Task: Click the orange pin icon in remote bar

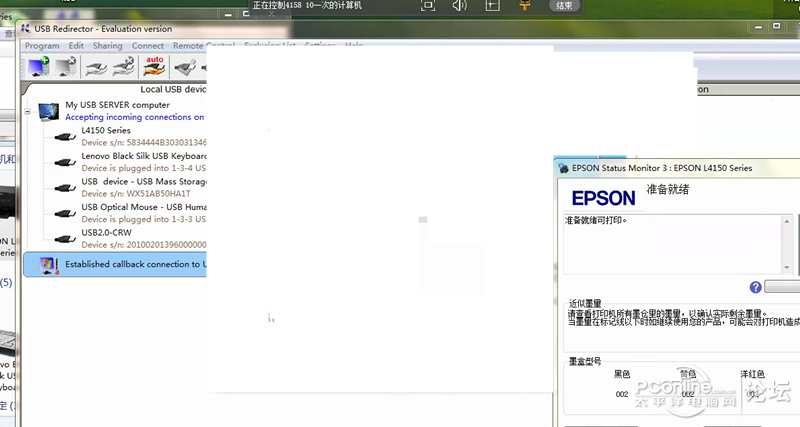Action: [524, 6]
